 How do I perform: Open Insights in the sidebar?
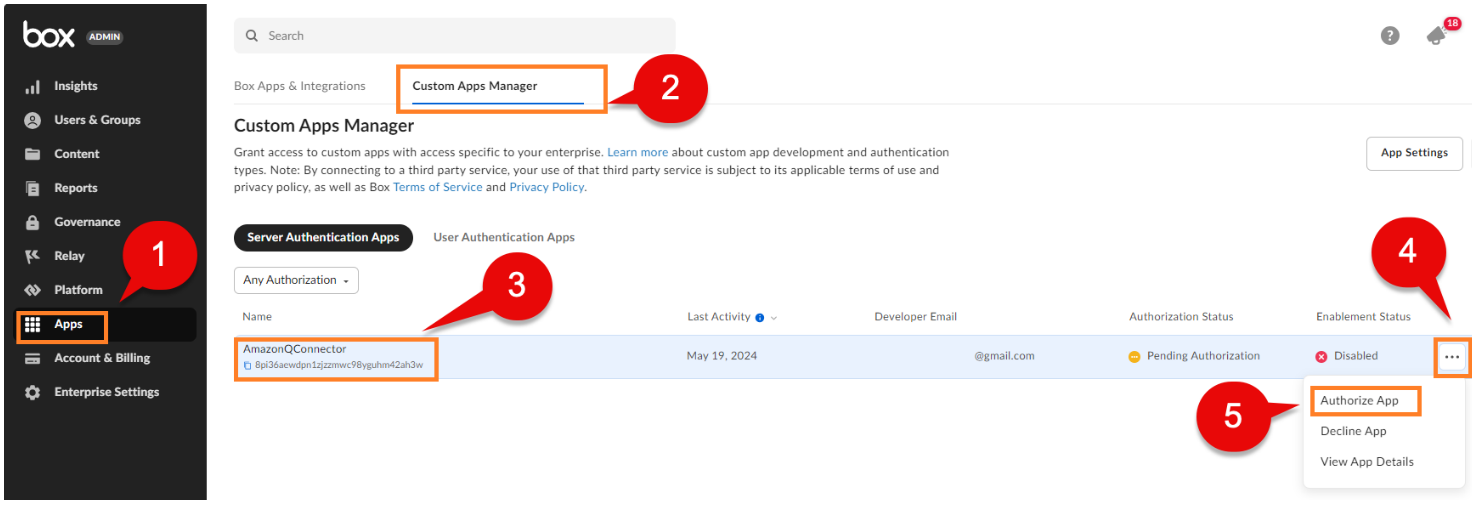click(75, 86)
